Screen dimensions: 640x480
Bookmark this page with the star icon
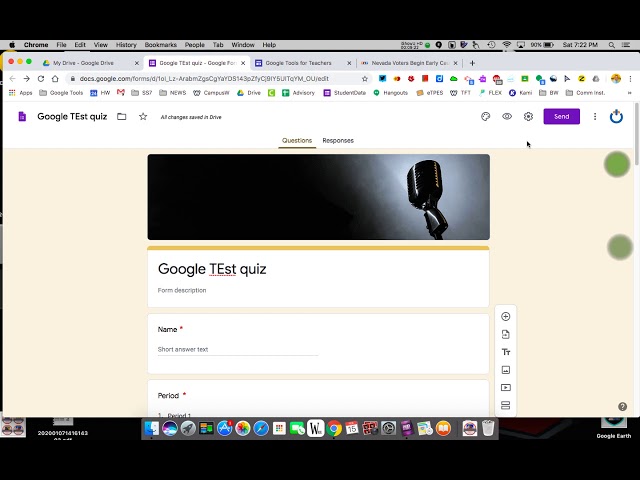click(364, 79)
